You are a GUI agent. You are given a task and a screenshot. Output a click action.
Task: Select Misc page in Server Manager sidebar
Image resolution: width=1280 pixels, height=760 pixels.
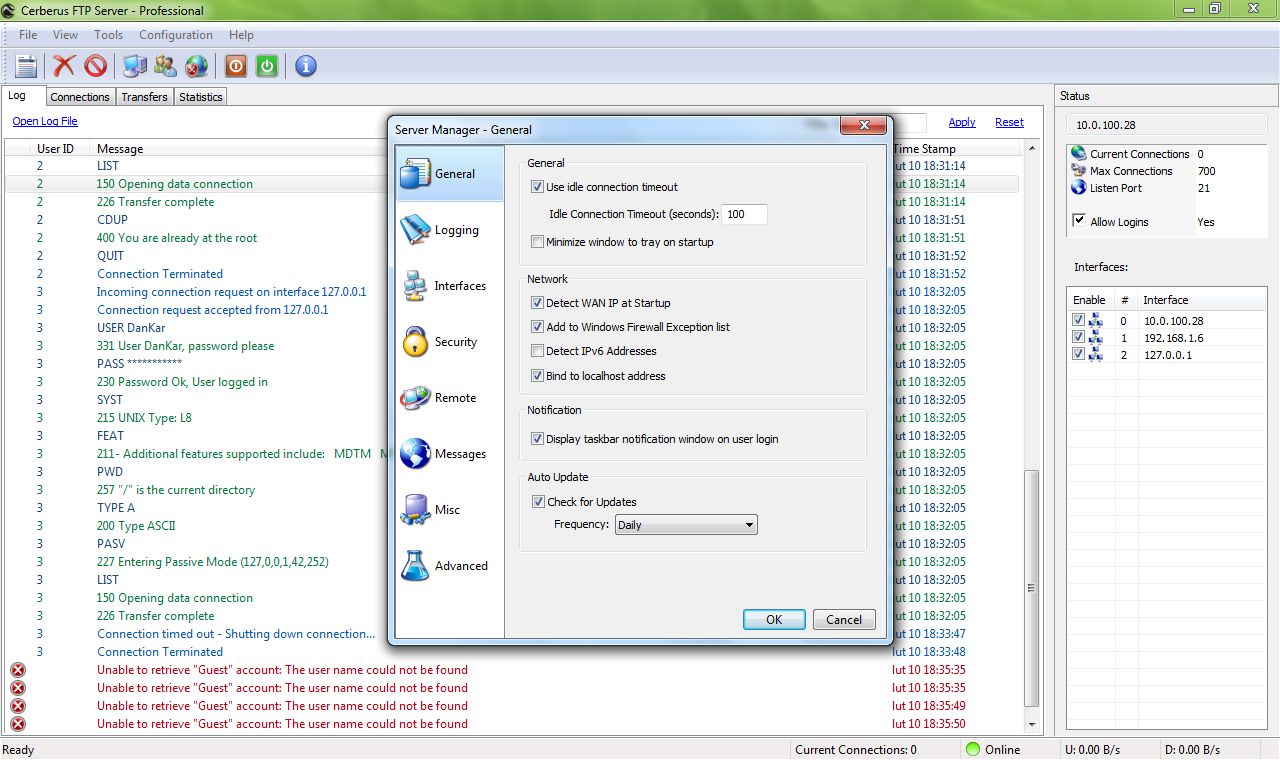coord(450,510)
